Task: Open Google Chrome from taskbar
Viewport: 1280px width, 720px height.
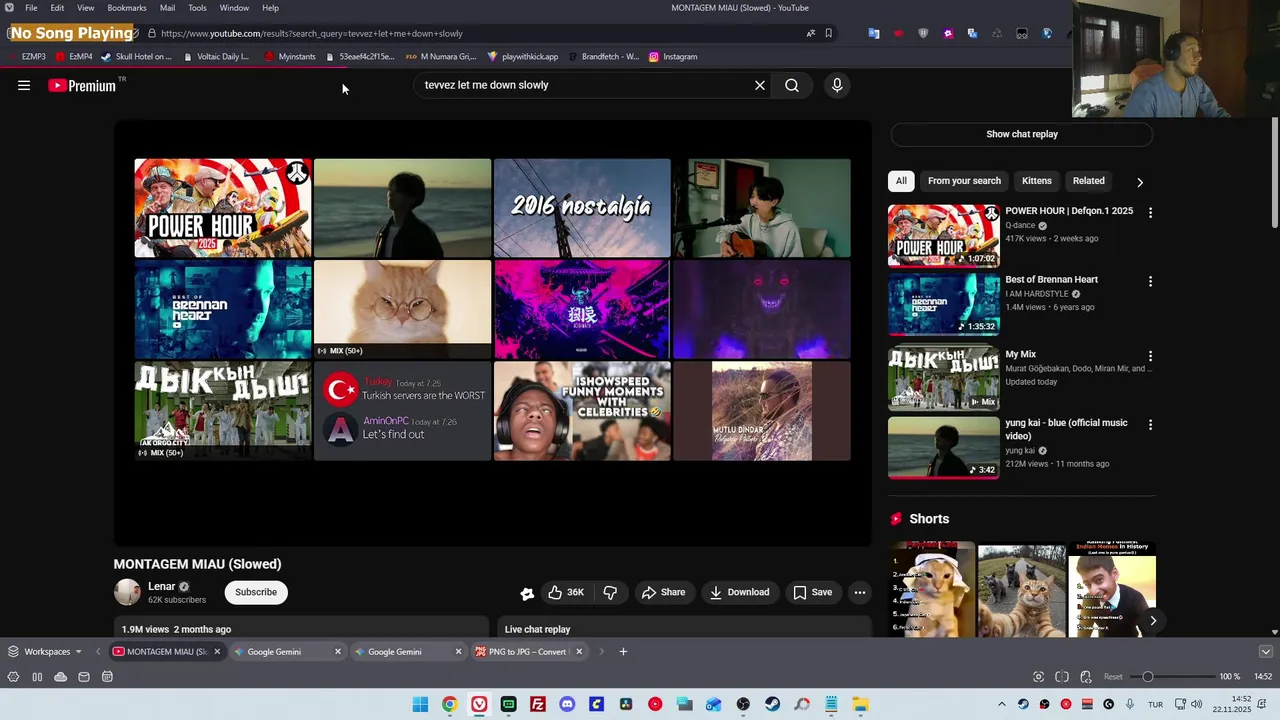Action: [x=450, y=705]
